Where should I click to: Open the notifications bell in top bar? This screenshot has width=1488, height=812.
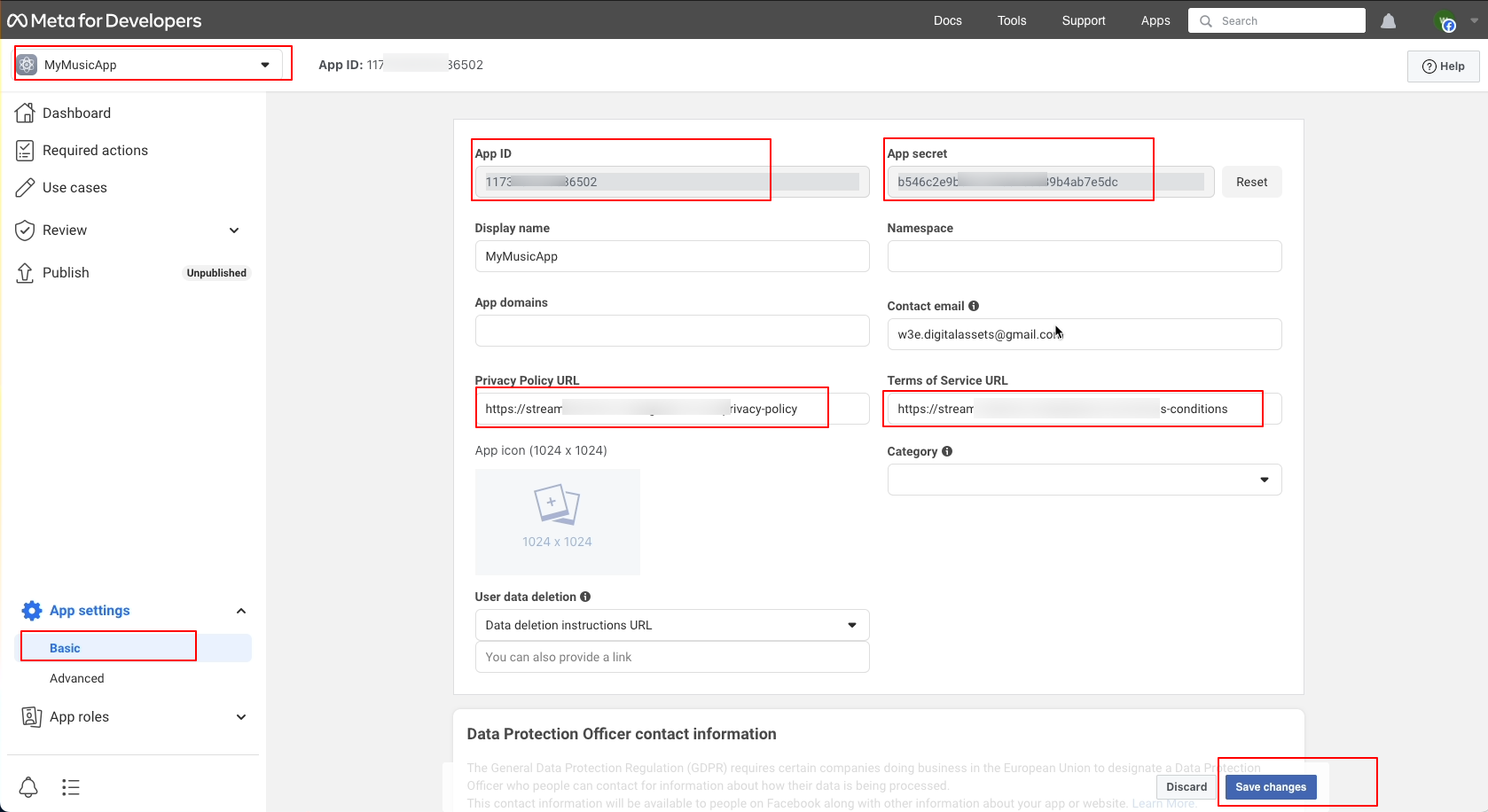click(x=1389, y=20)
